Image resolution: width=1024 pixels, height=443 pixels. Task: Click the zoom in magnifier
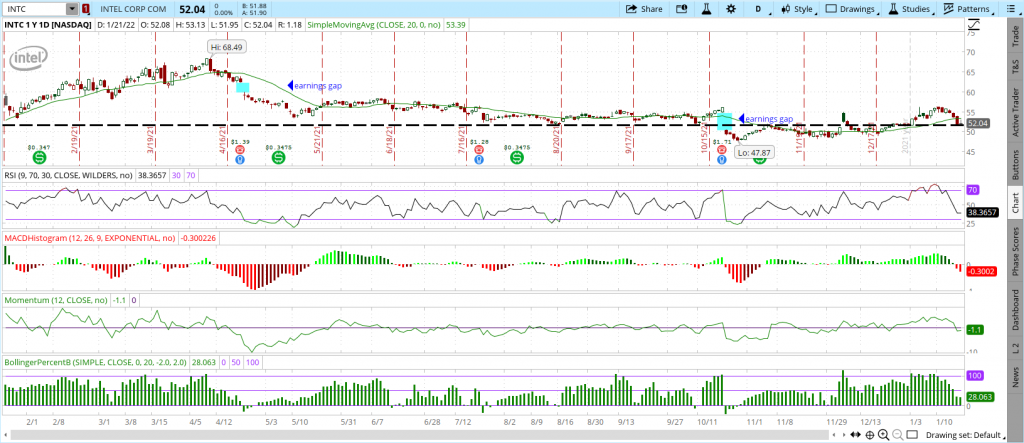pyautogui.click(x=884, y=435)
